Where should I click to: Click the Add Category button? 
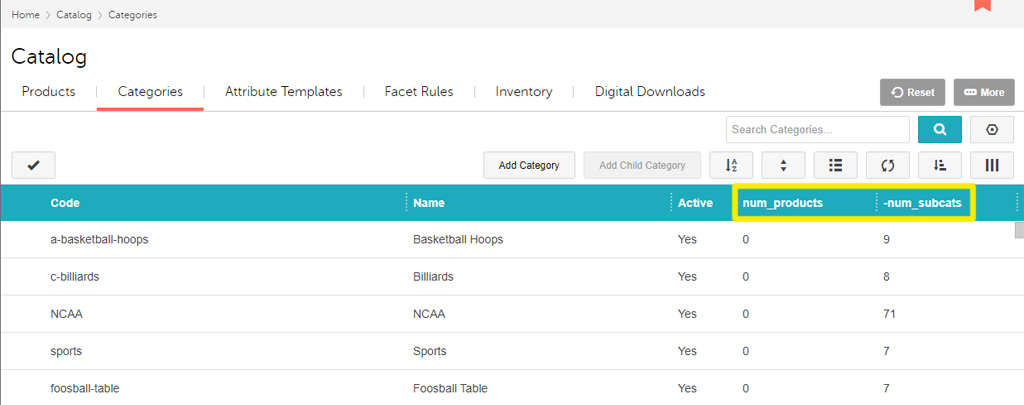click(x=529, y=165)
